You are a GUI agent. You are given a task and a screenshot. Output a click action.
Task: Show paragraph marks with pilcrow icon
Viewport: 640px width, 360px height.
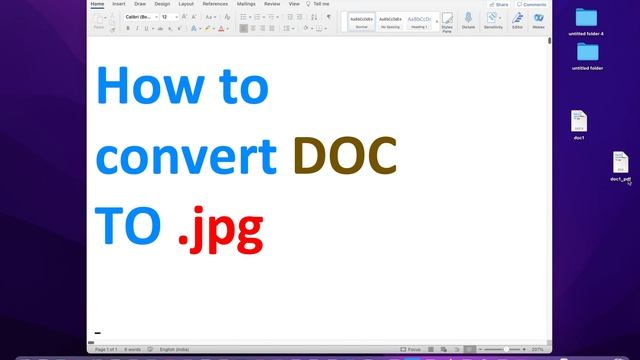(x=329, y=17)
